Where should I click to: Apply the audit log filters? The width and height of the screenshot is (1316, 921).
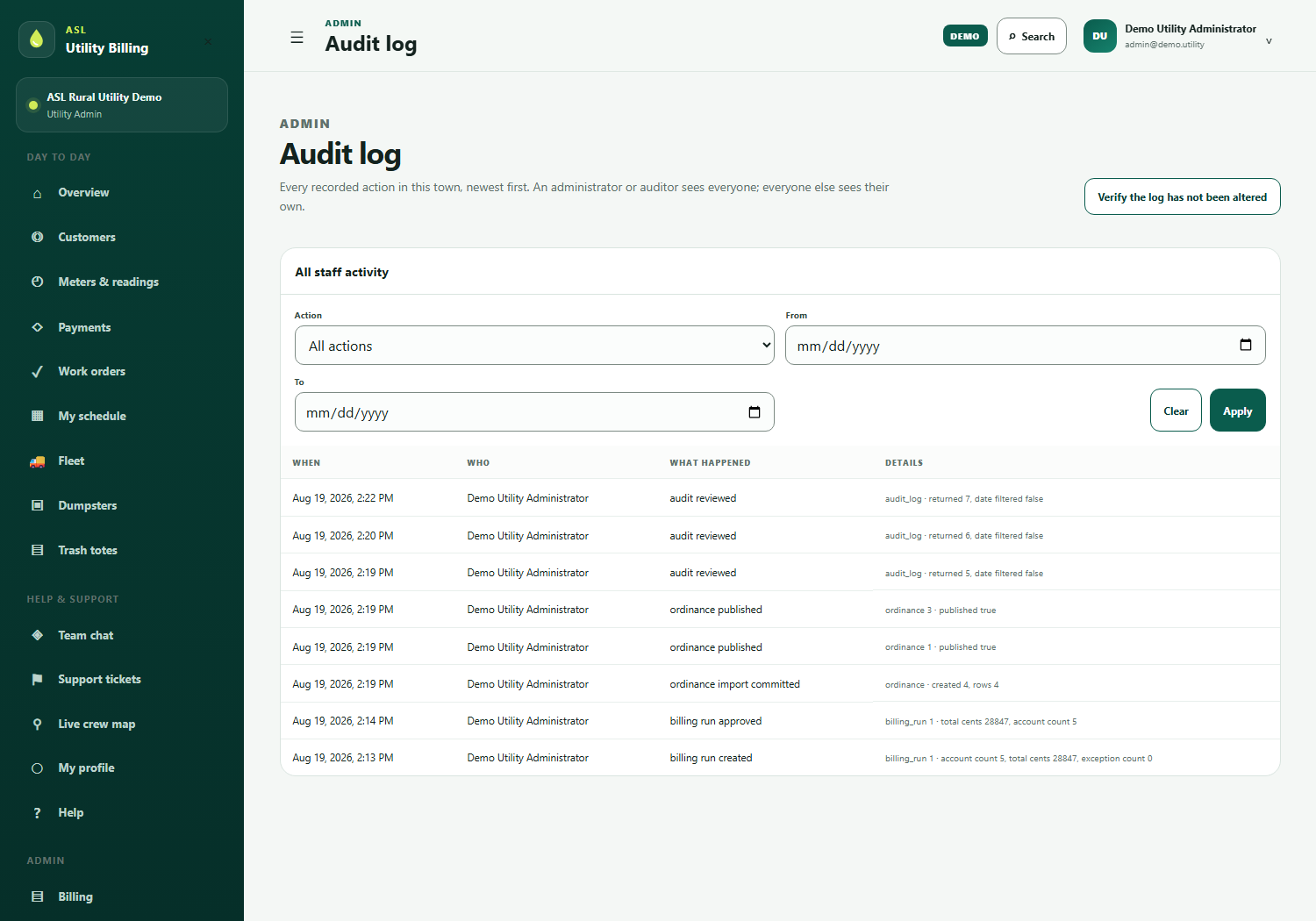pyautogui.click(x=1237, y=411)
